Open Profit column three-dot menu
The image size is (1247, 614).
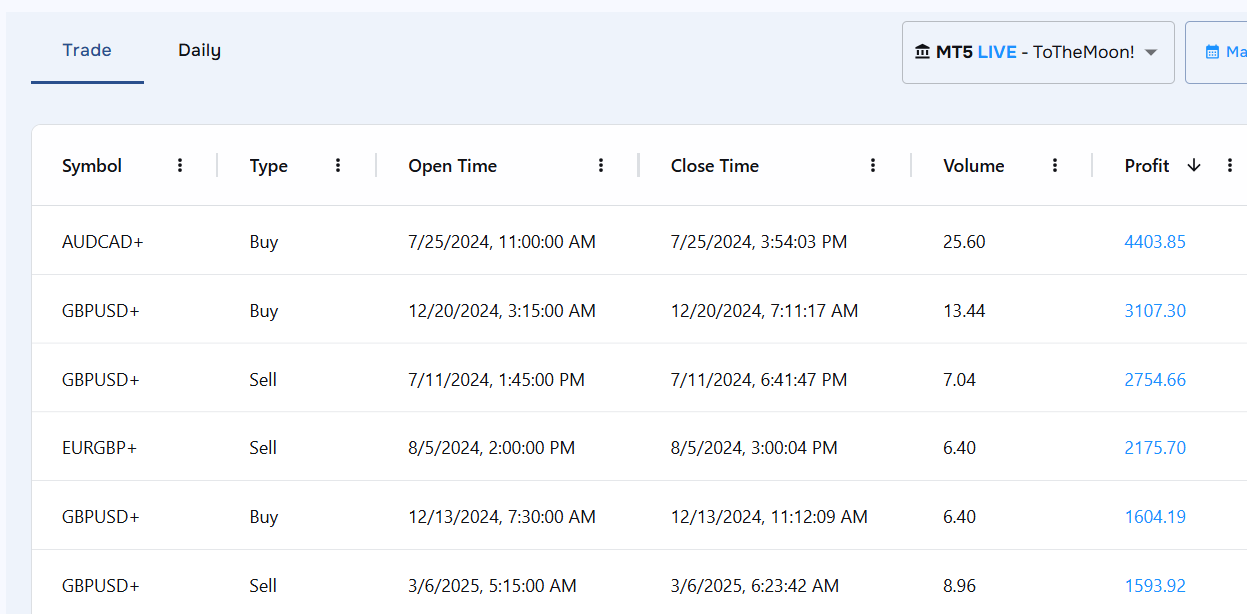(x=1230, y=166)
